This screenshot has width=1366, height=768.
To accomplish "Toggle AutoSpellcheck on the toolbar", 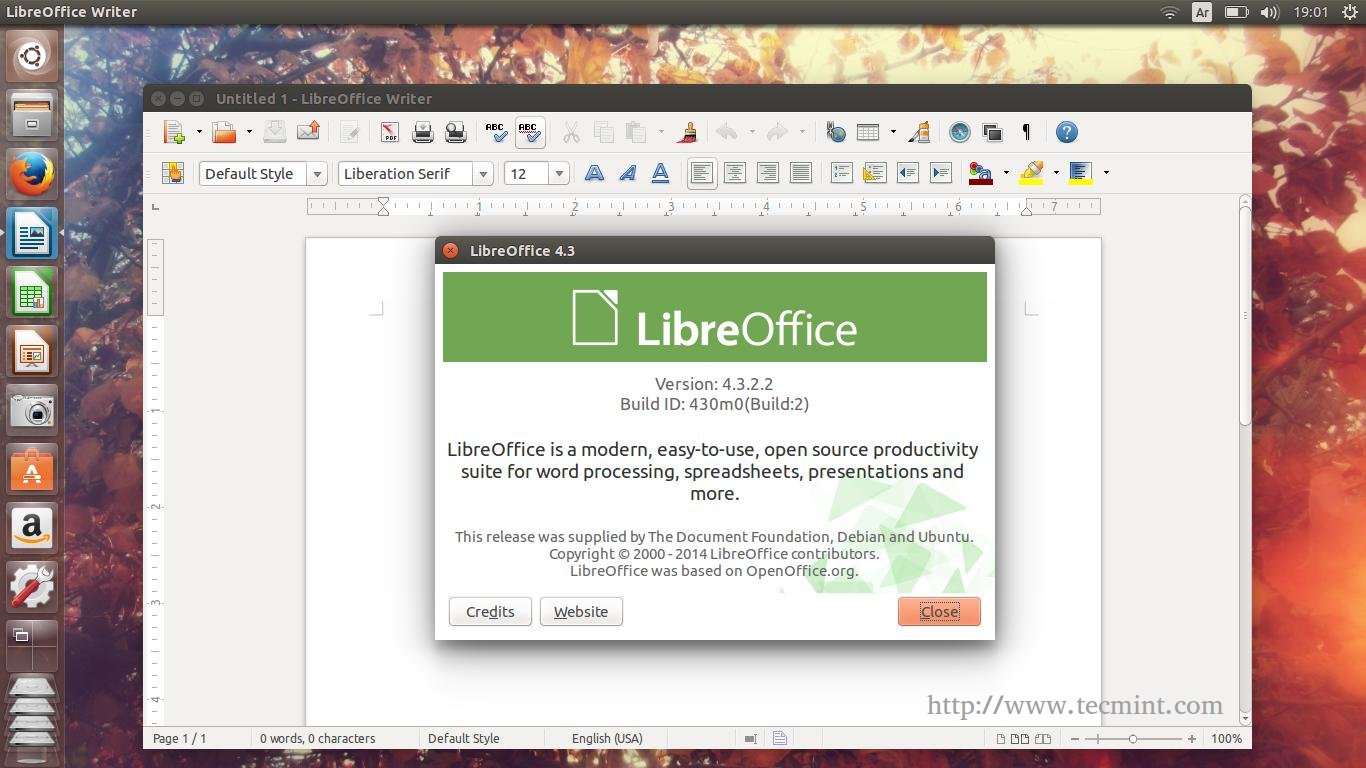I will (529, 132).
